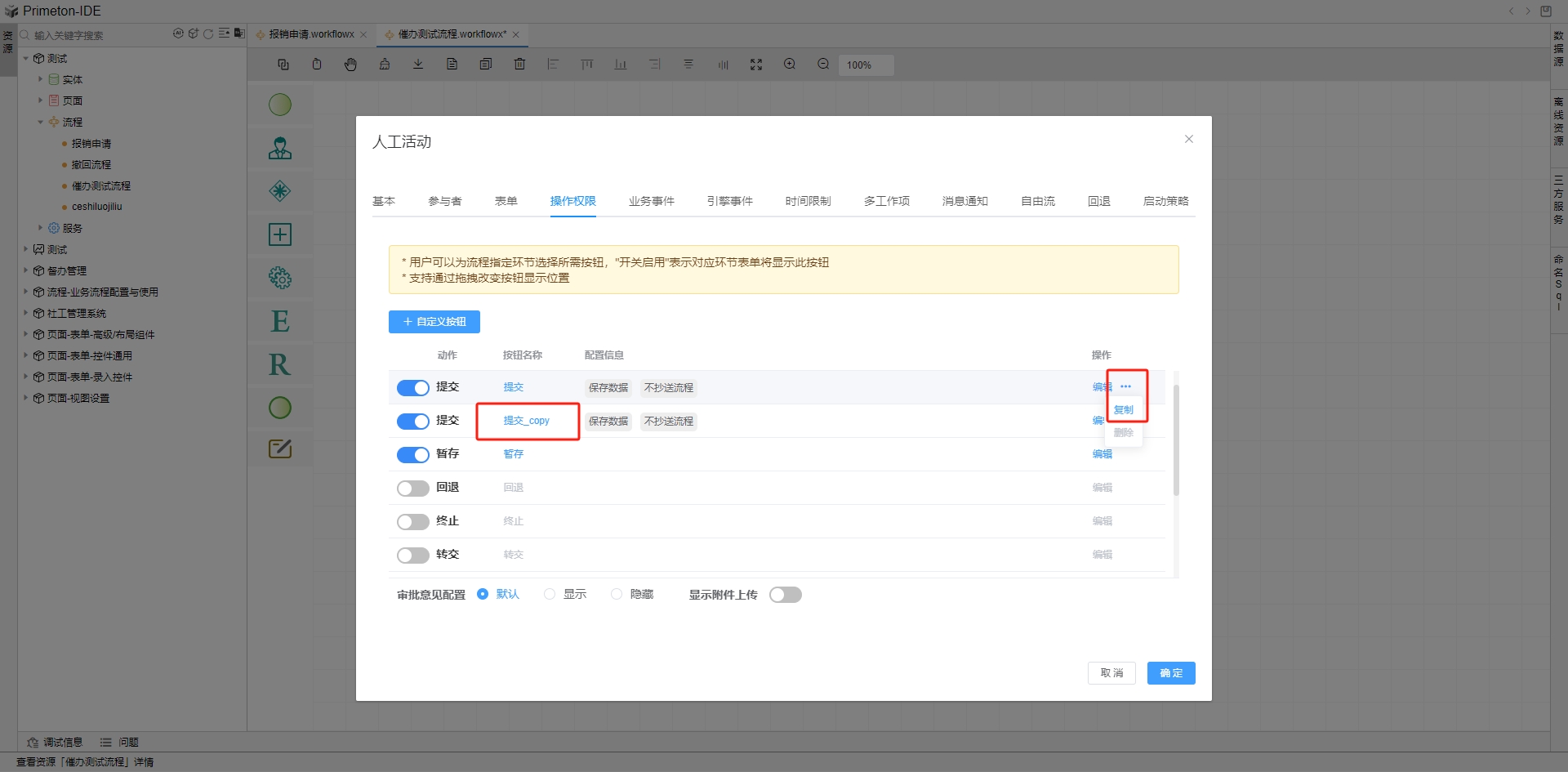The height and width of the screenshot is (772, 1568).
Task: Turn on the 显示附件上传 switch
Action: pyautogui.click(x=786, y=595)
